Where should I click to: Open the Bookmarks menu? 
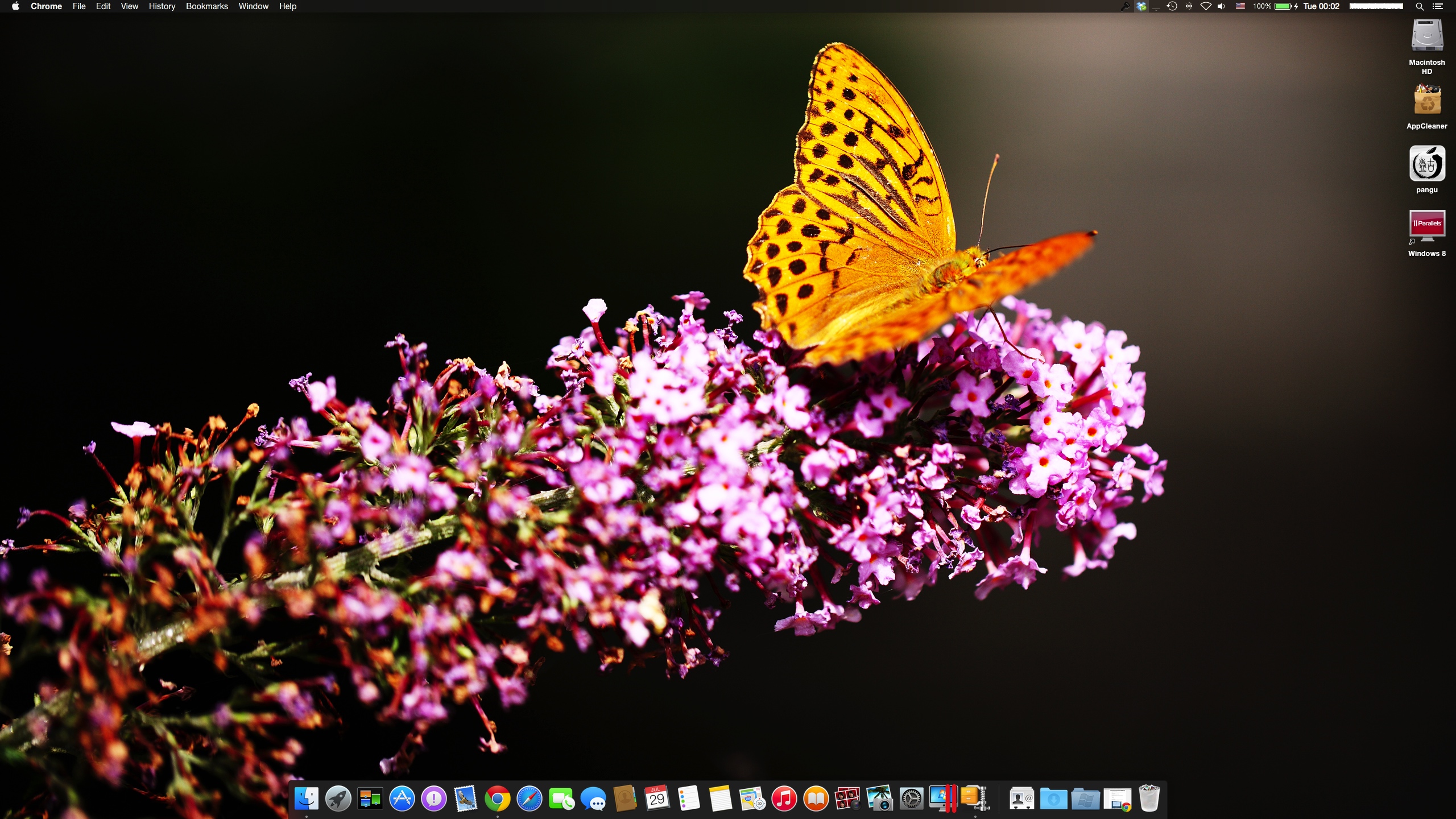206,6
